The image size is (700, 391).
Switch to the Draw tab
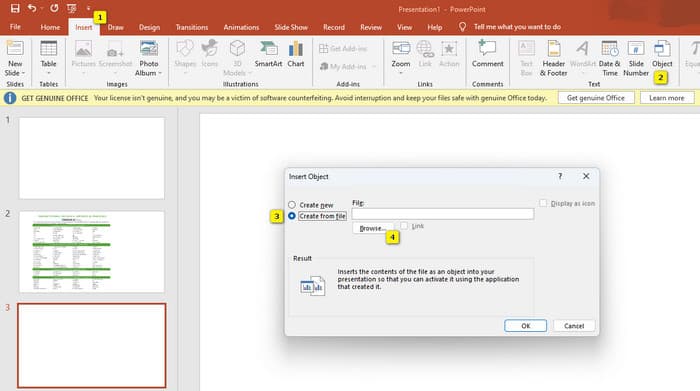(115, 27)
